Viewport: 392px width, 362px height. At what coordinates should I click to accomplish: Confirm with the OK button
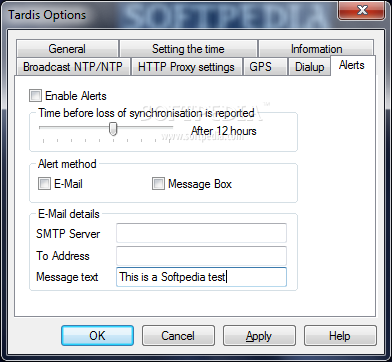(x=97, y=335)
